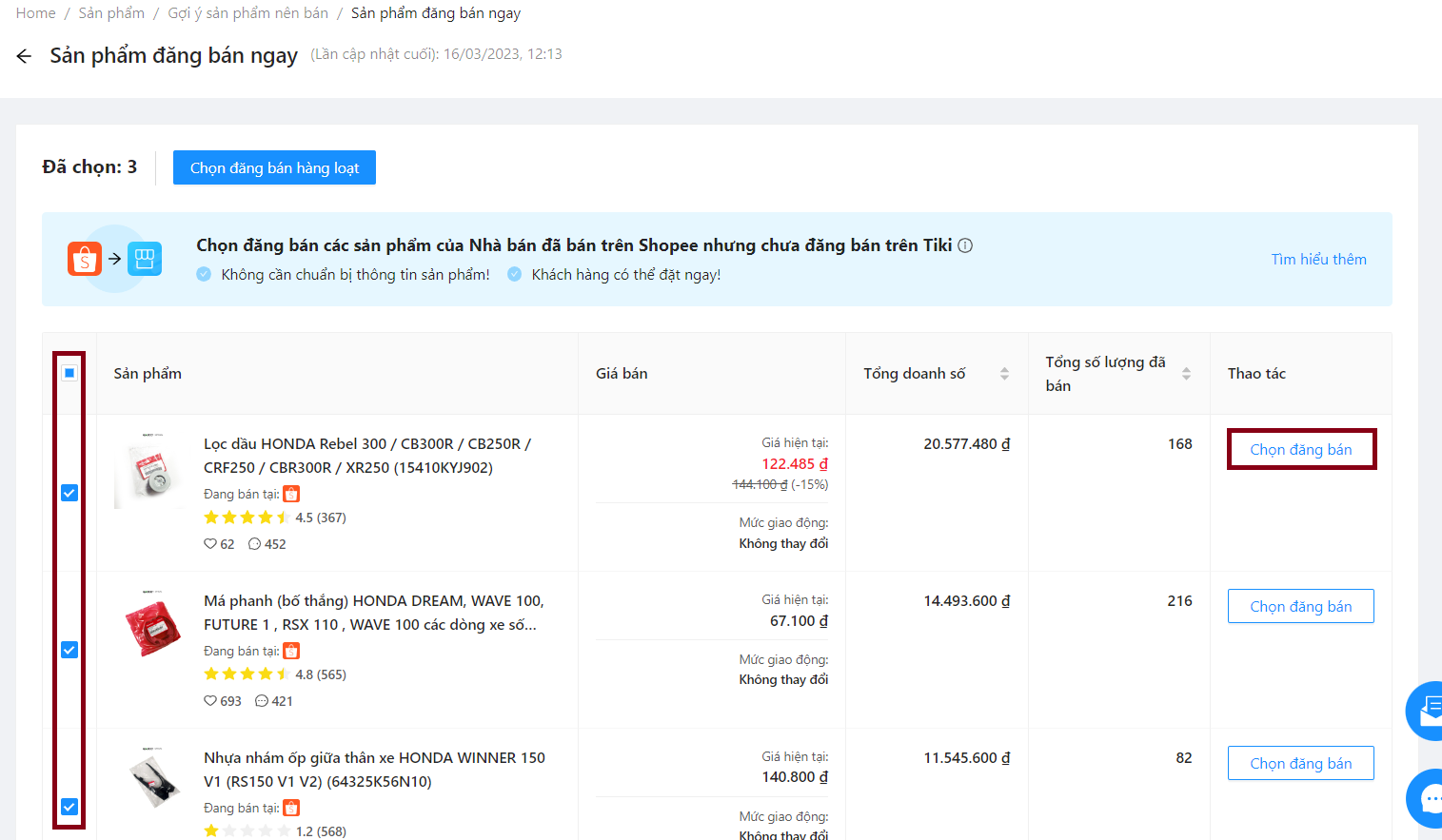Viewport: 1442px width, 840px height.
Task: Uncheck Lọc dầu HONDA Rebel 300 product checkbox
Action: [69, 493]
